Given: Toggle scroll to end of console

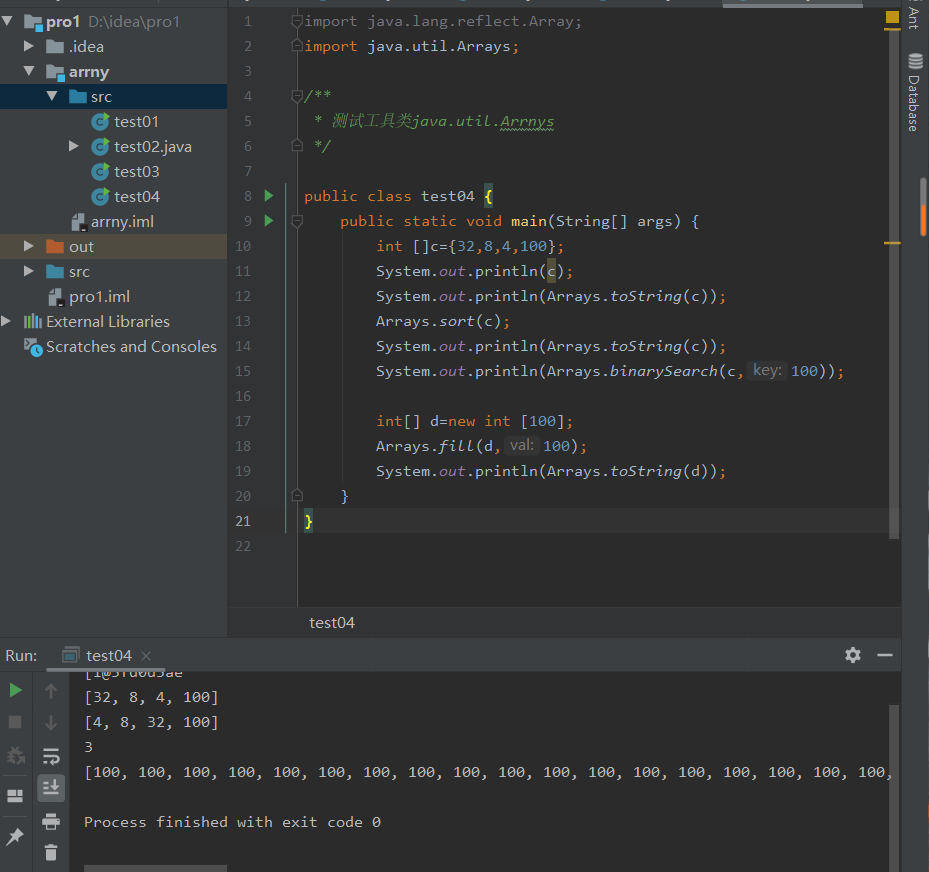Looking at the screenshot, I should click(51, 788).
